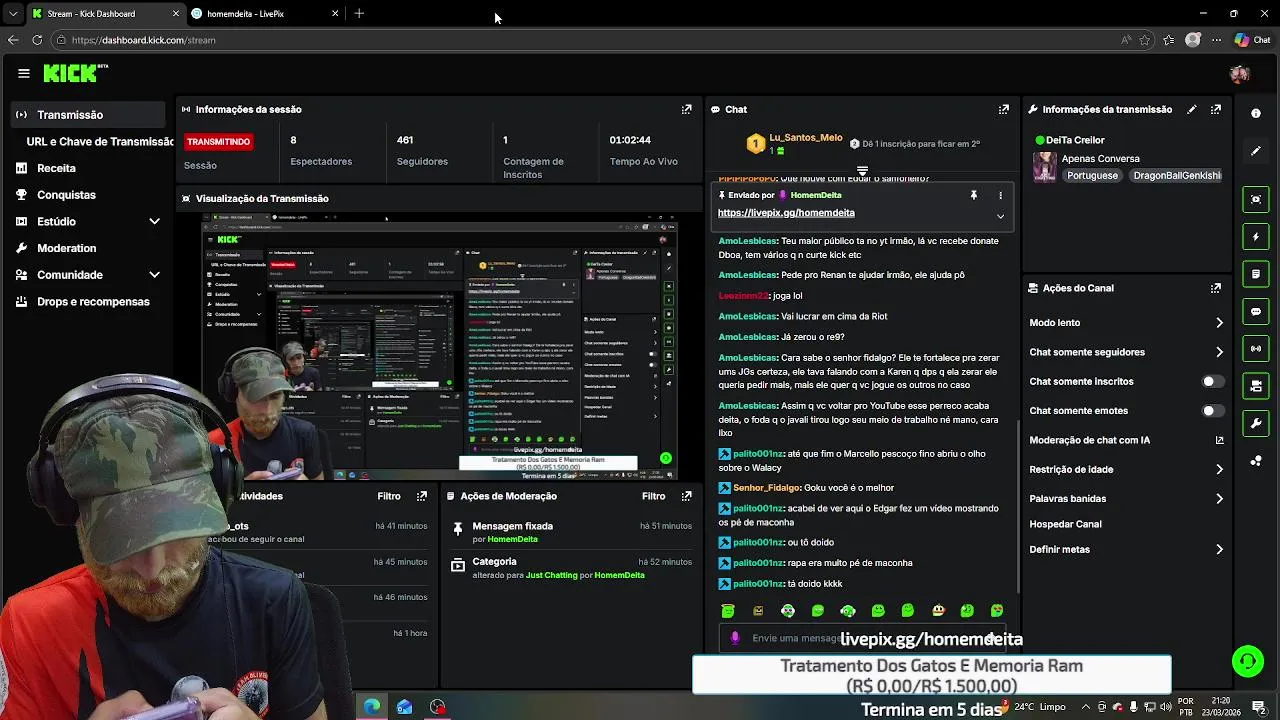Viewport: 1280px width, 720px height.
Task: Edit stream info with the pencil icon
Action: click(1191, 109)
